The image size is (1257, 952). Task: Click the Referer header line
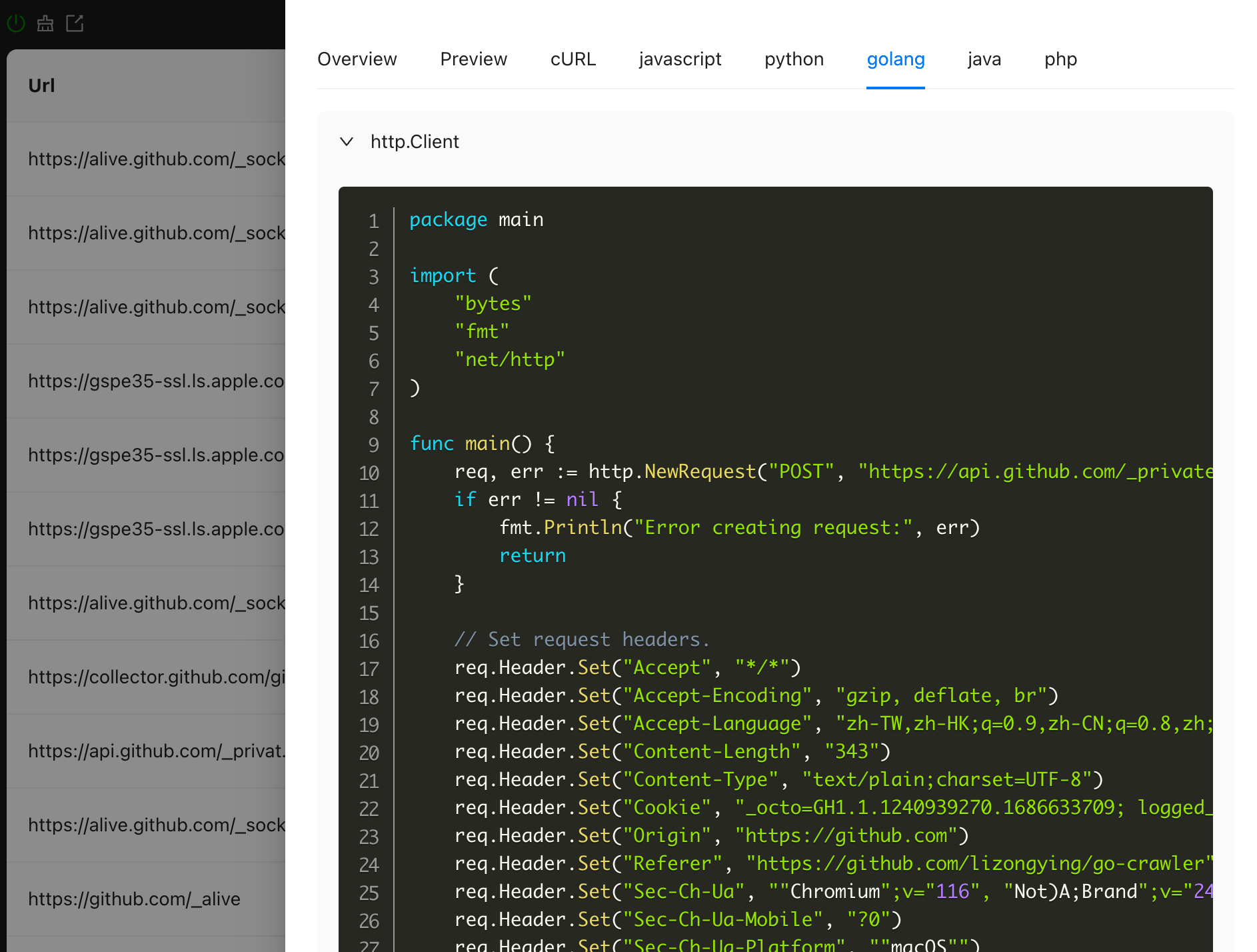pos(833,864)
